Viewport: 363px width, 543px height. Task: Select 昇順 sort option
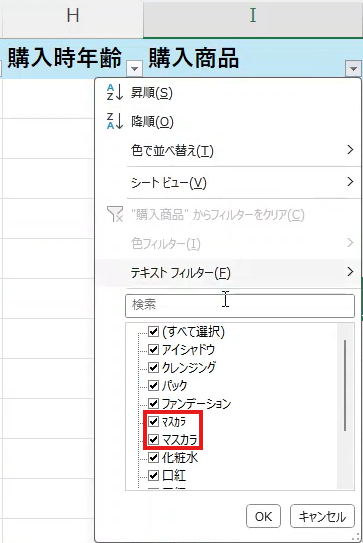[x=151, y=92]
